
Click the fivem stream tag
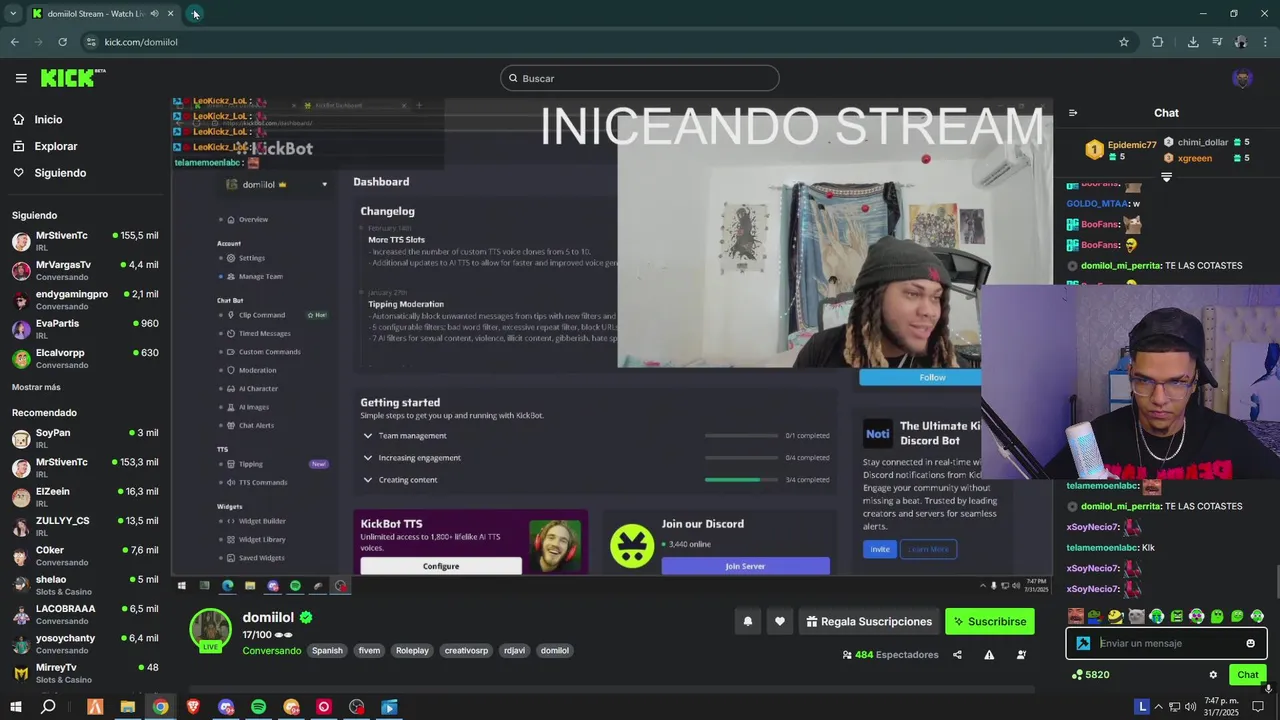[x=369, y=650]
